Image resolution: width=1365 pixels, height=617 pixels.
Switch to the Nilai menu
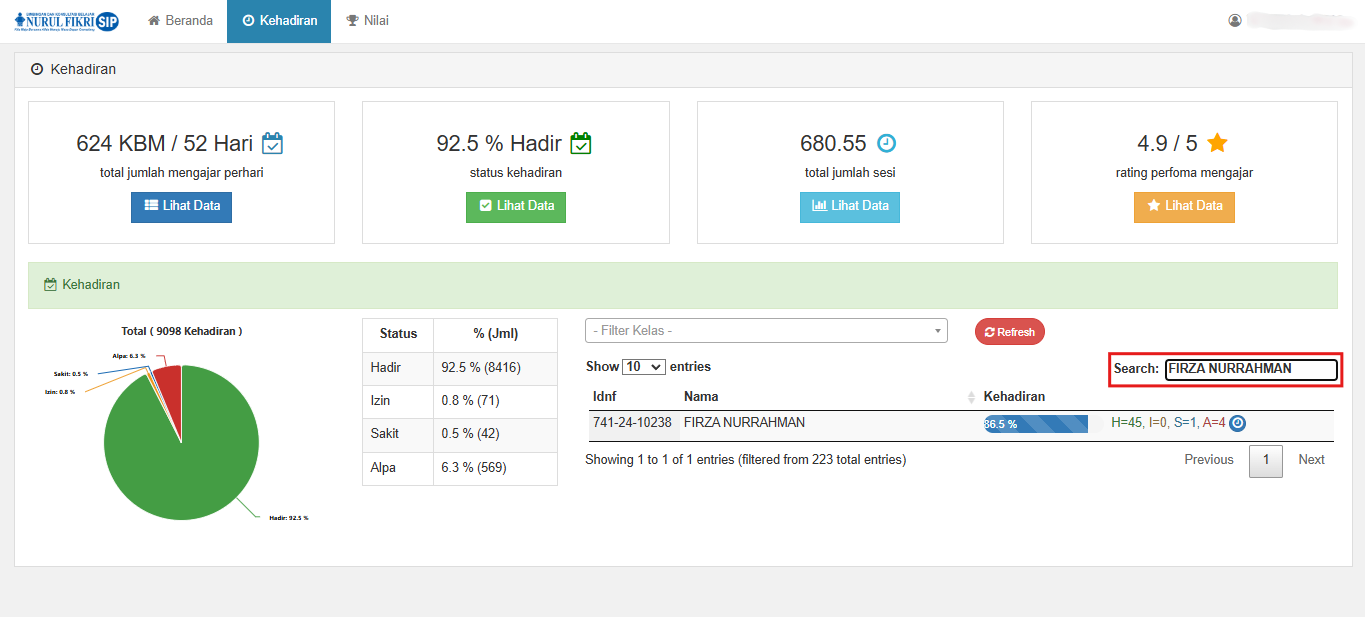[367, 21]
